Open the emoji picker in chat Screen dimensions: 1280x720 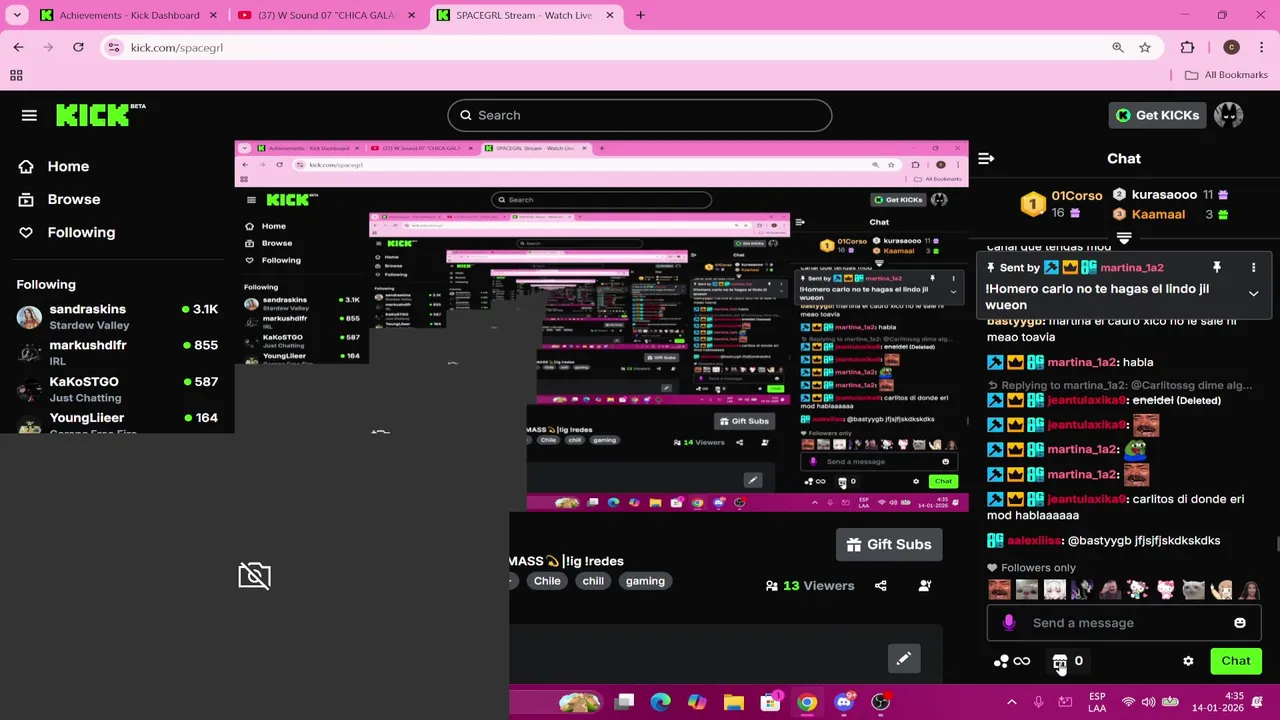click(1240, 623)
